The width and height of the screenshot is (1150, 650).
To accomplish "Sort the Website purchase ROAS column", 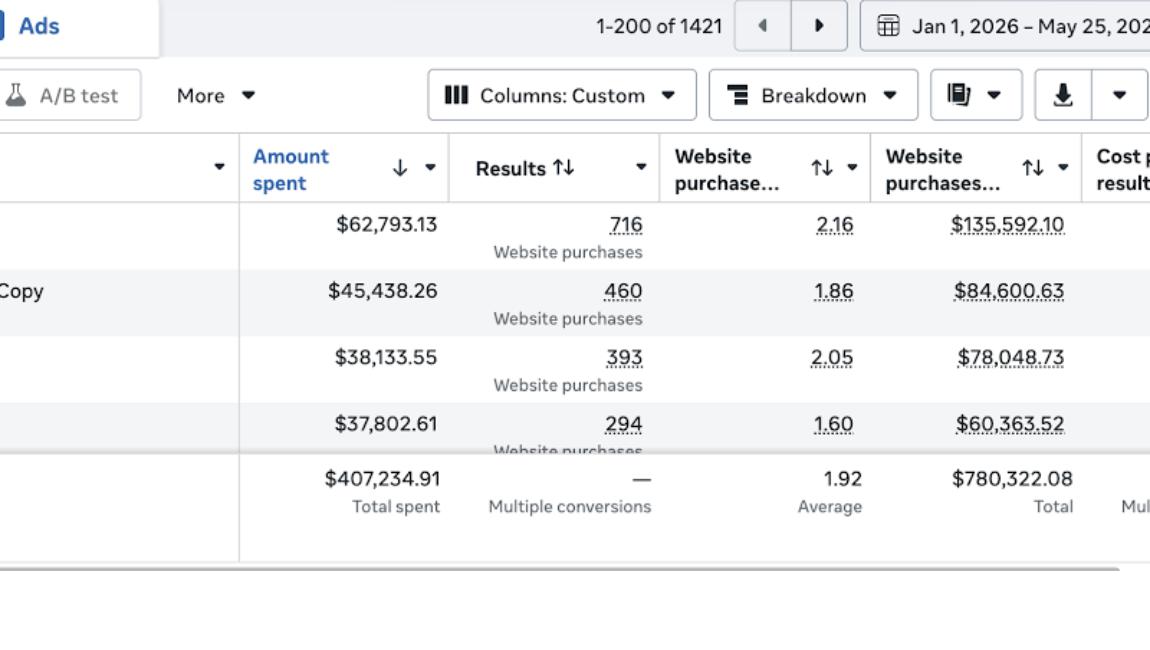I will (822, 168).
